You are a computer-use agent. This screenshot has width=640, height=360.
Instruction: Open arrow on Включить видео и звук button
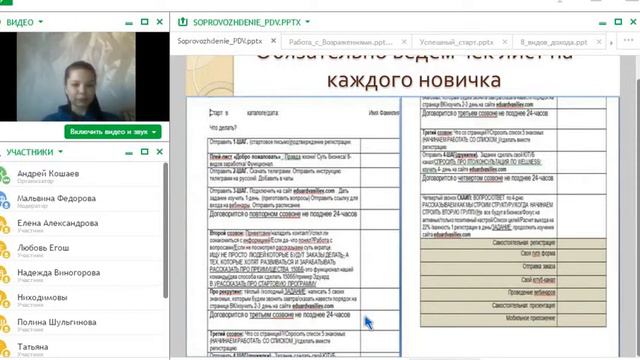(155, 132)
